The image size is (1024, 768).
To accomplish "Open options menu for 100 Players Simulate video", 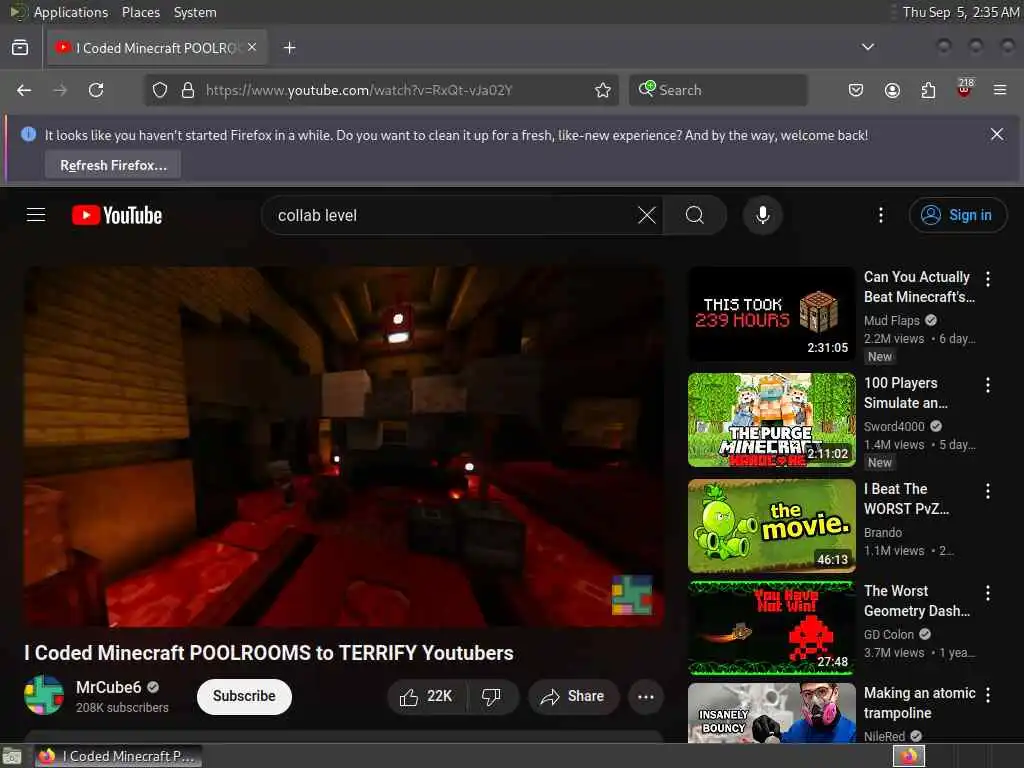I will [x=987, y=385].
